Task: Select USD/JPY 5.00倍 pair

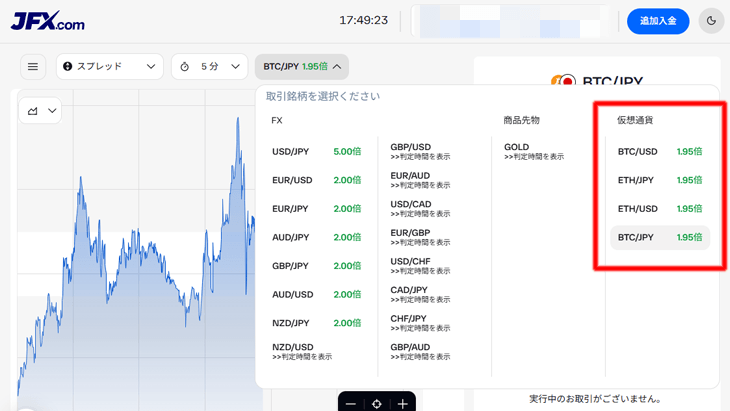Action: 317,152
